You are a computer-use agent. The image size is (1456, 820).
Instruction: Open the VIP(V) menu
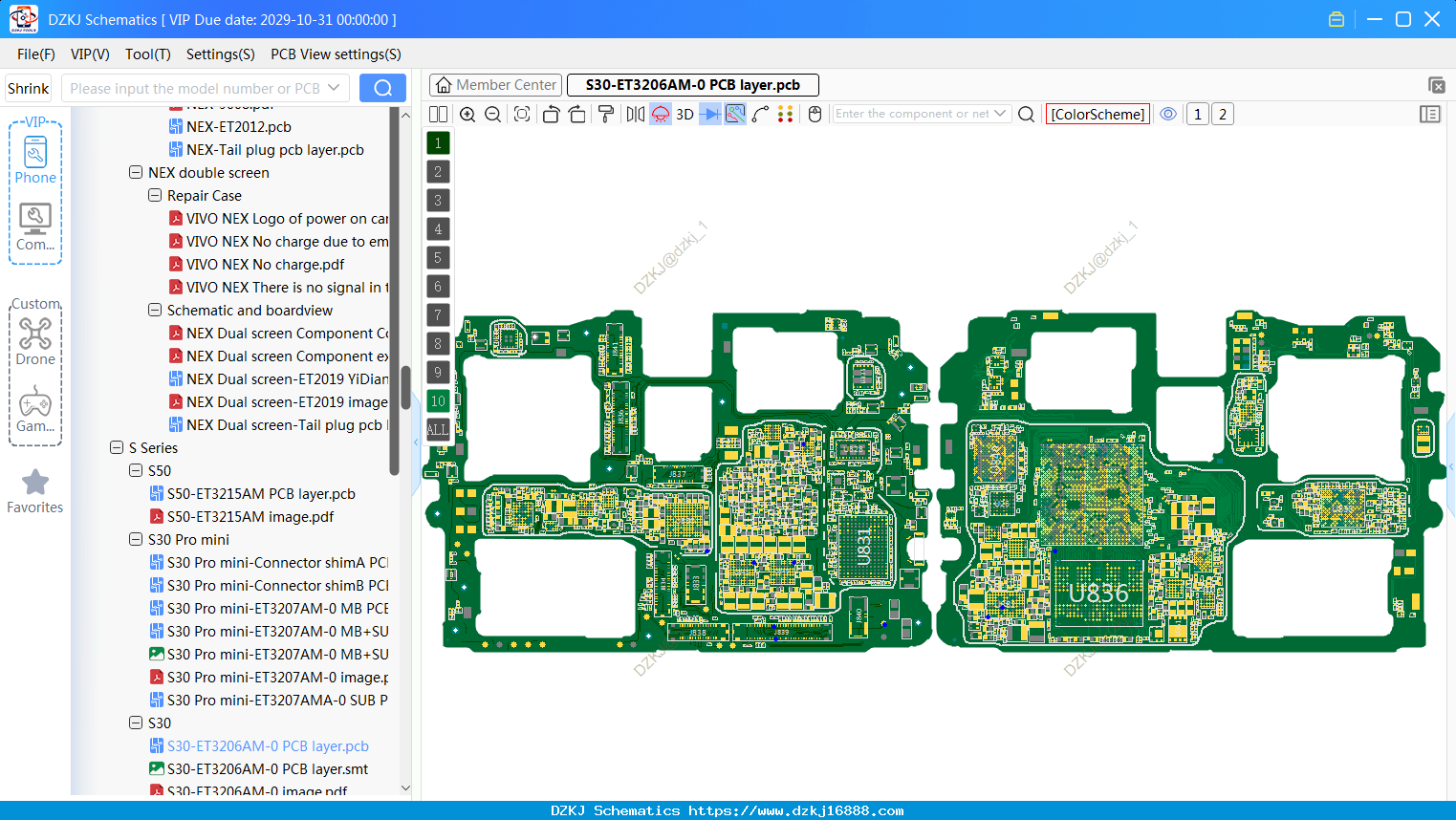pyautogui.click(x=90, y=54)
